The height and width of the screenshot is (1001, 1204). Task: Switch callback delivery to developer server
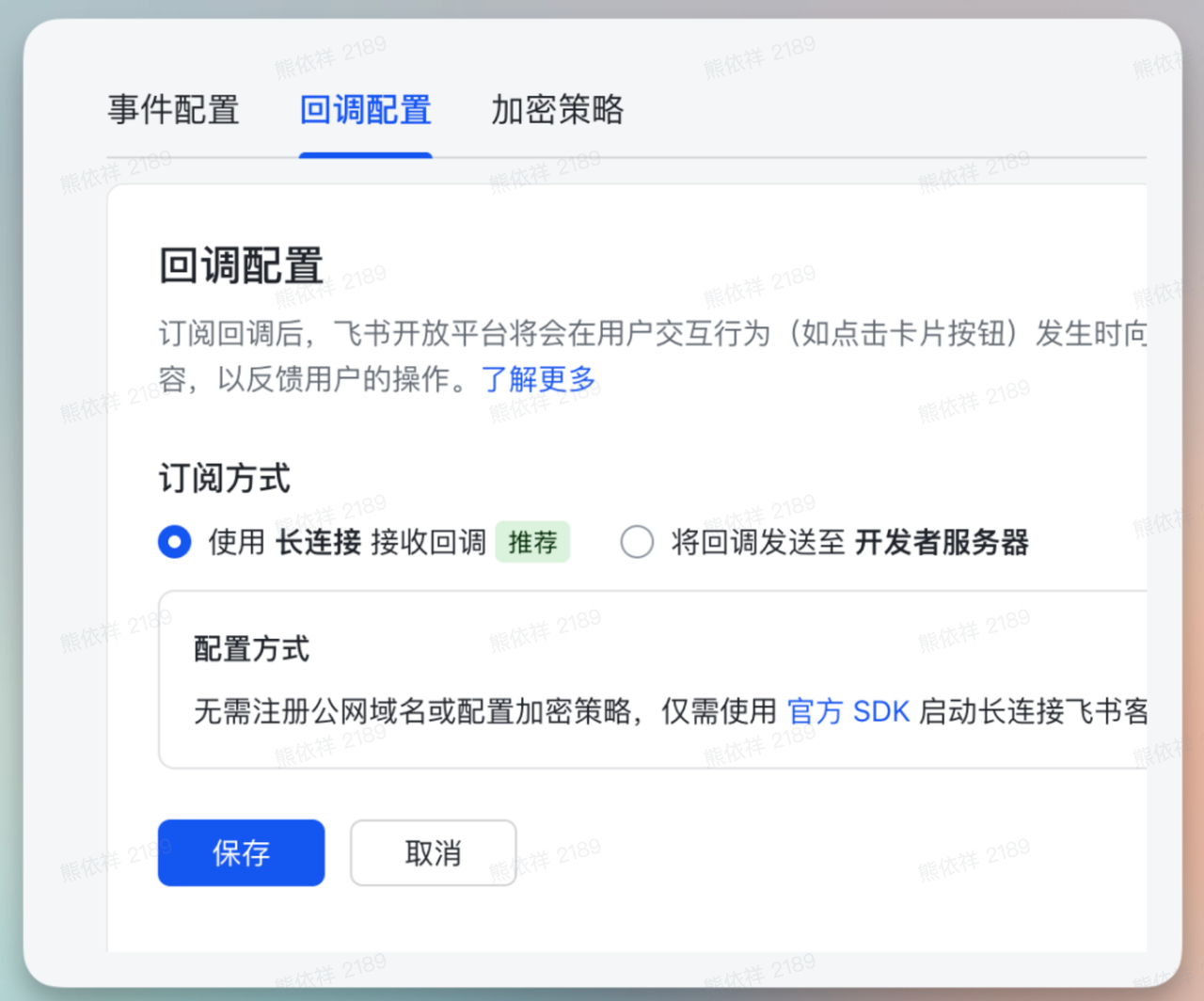pos(638,542)
